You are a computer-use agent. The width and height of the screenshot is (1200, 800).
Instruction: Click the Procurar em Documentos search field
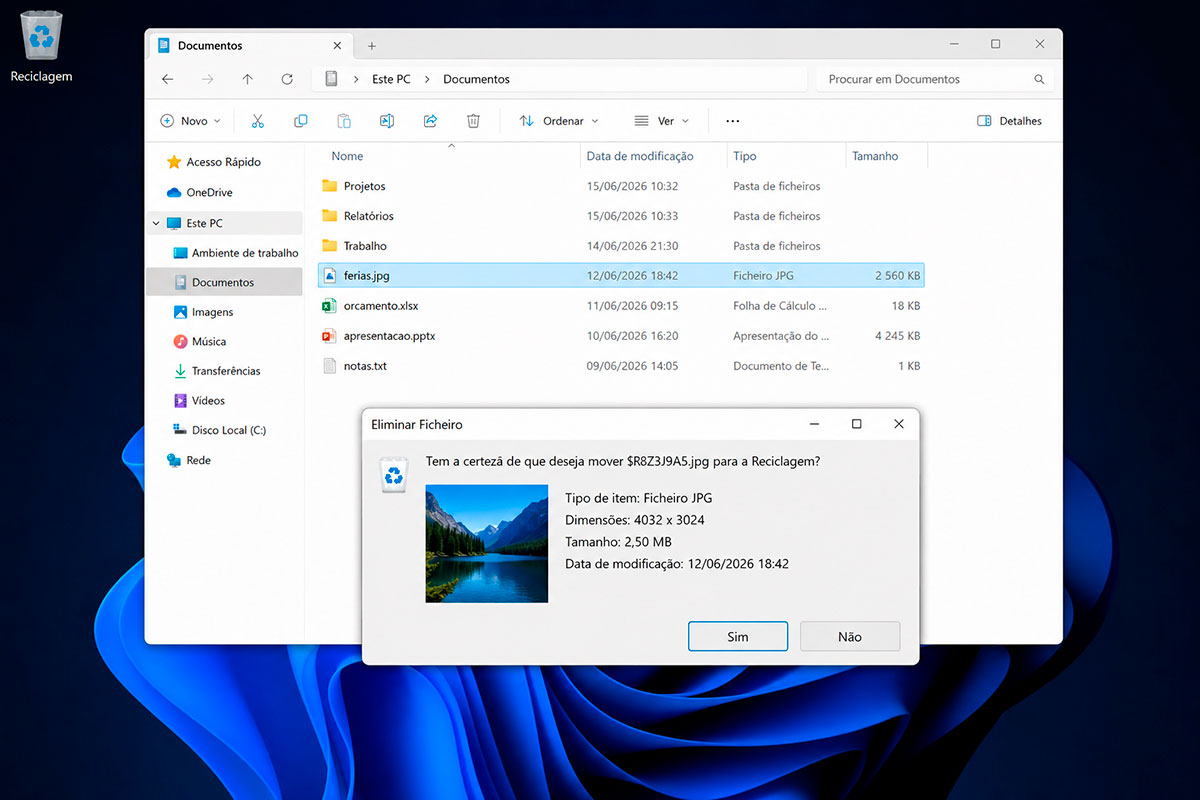click(x=934, y=79)
